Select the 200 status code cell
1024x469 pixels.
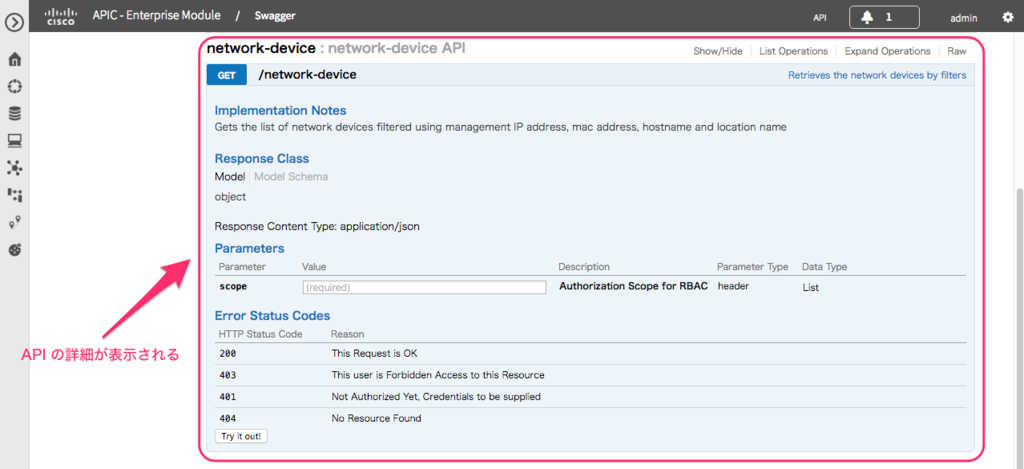(228, 353)
